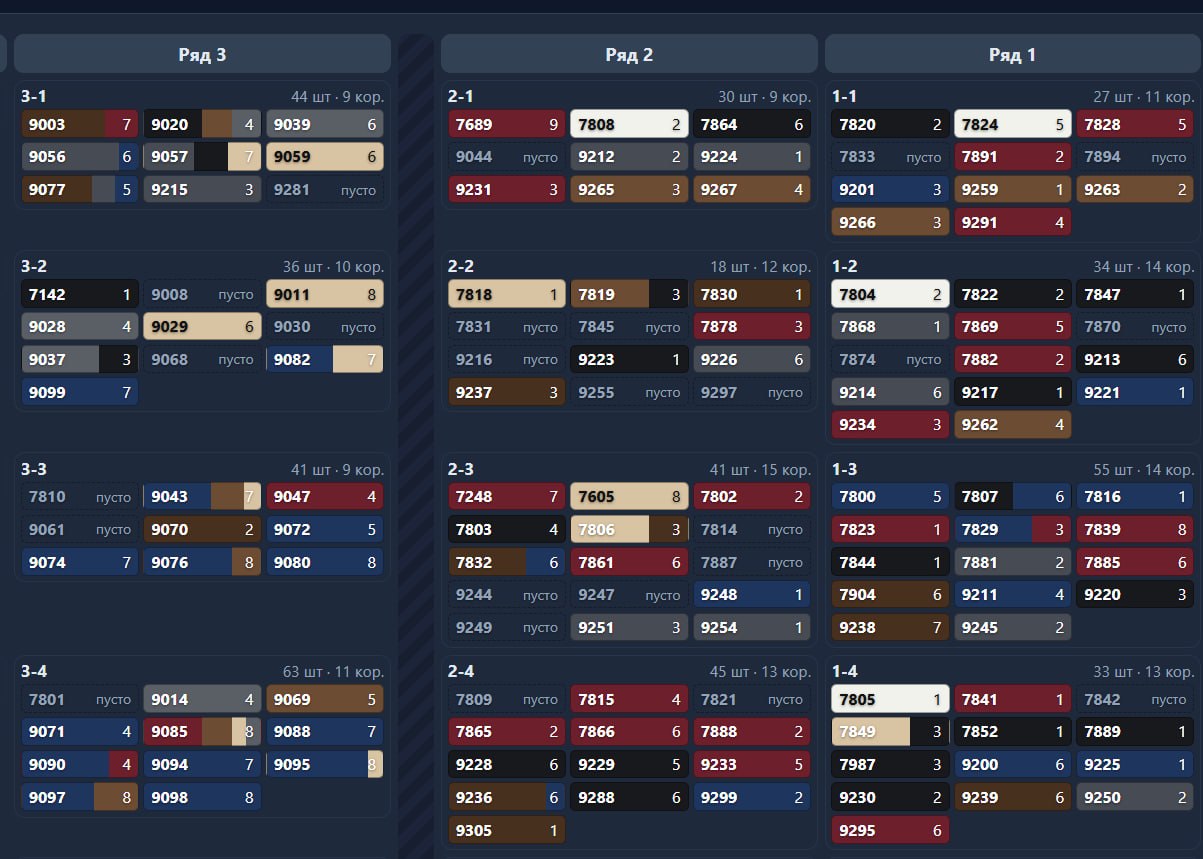
Task: Select box 9043 in section 3-3
Action: [202, 497]
